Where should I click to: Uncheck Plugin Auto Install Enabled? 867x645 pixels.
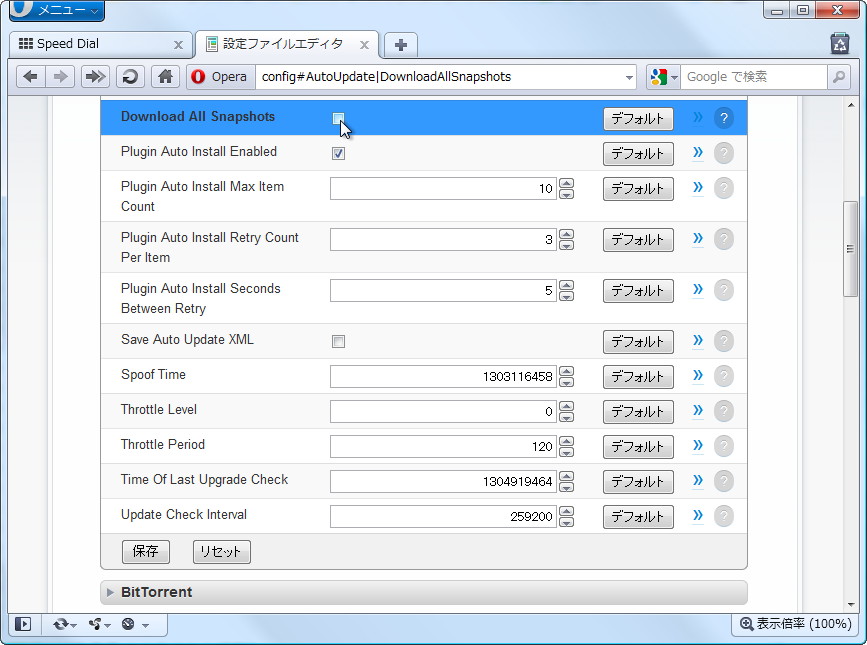[x=338, y=153]
